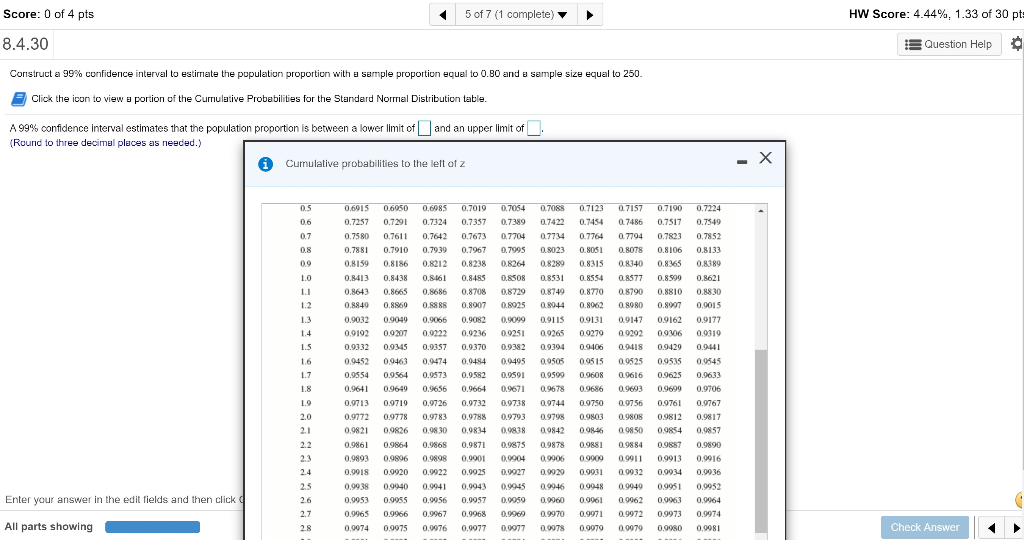Click the lower limit answer box
Image resolution: width=1024 pixels, height=540 pixels.
(x=424, y=128)
